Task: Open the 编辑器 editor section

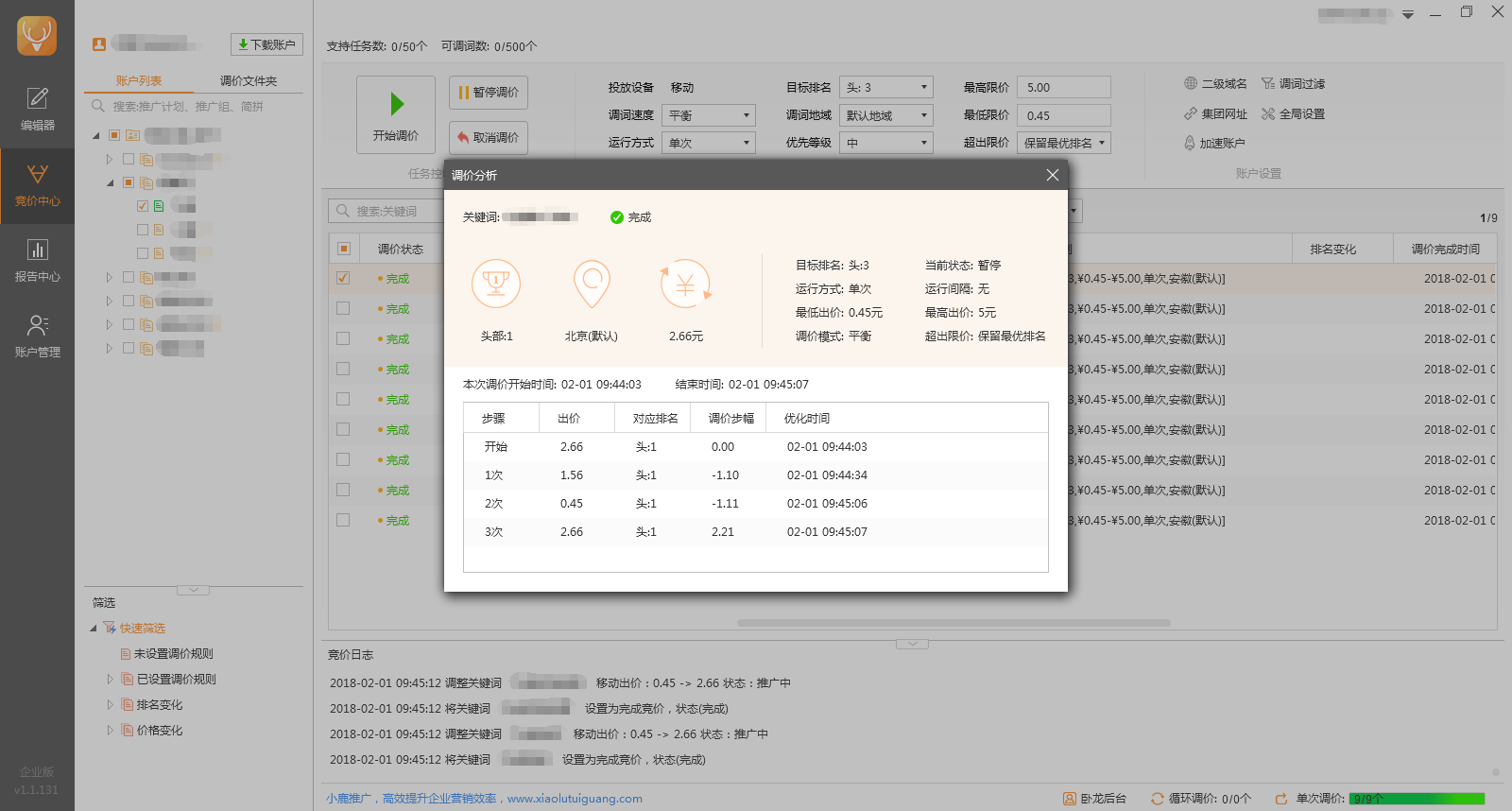Action: (37, 109)
